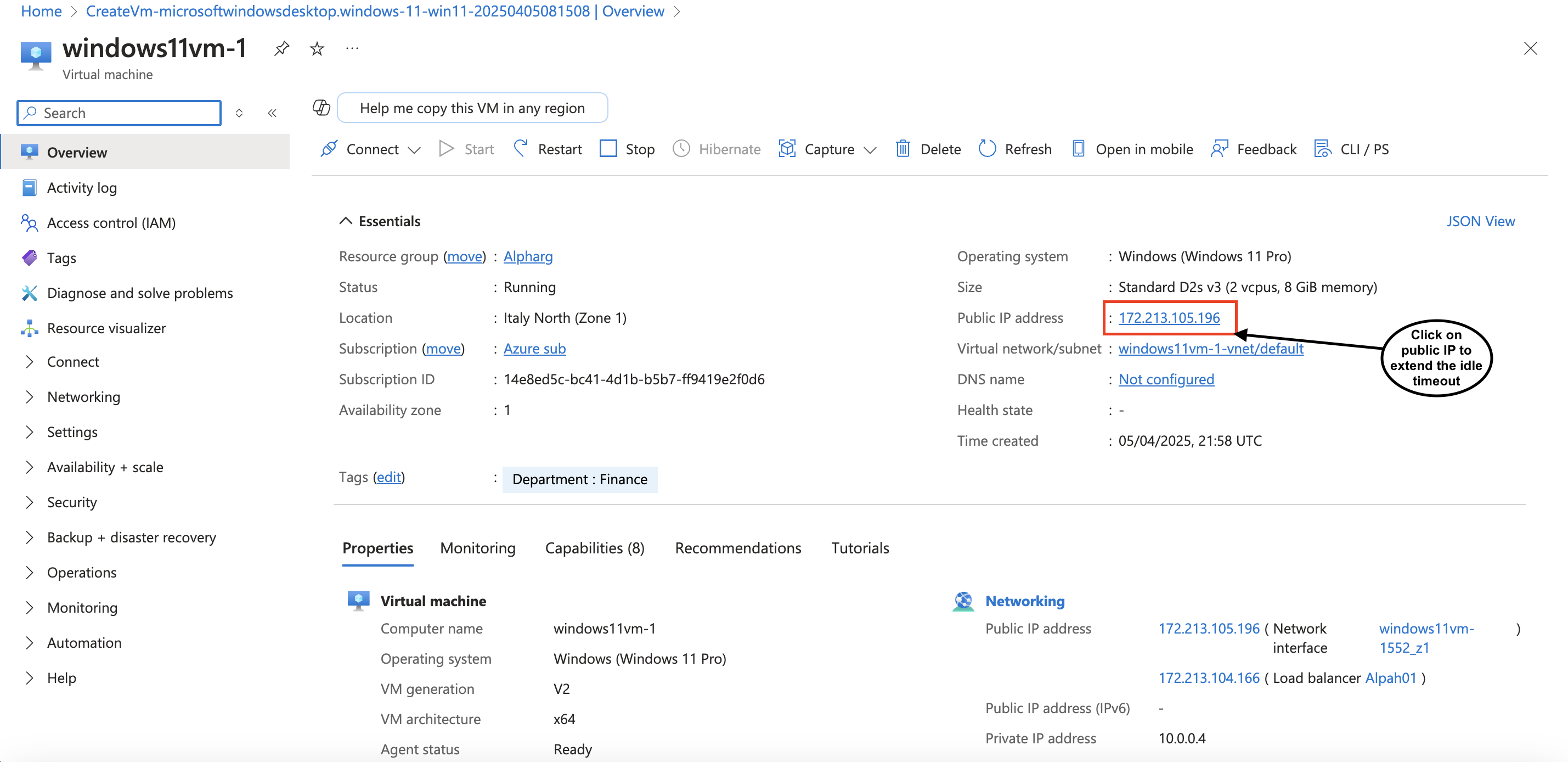This screenshot has width=1568, height=762.
Task: Click the expand/collapse all arrows near search
Action: [x=239, y=113]
